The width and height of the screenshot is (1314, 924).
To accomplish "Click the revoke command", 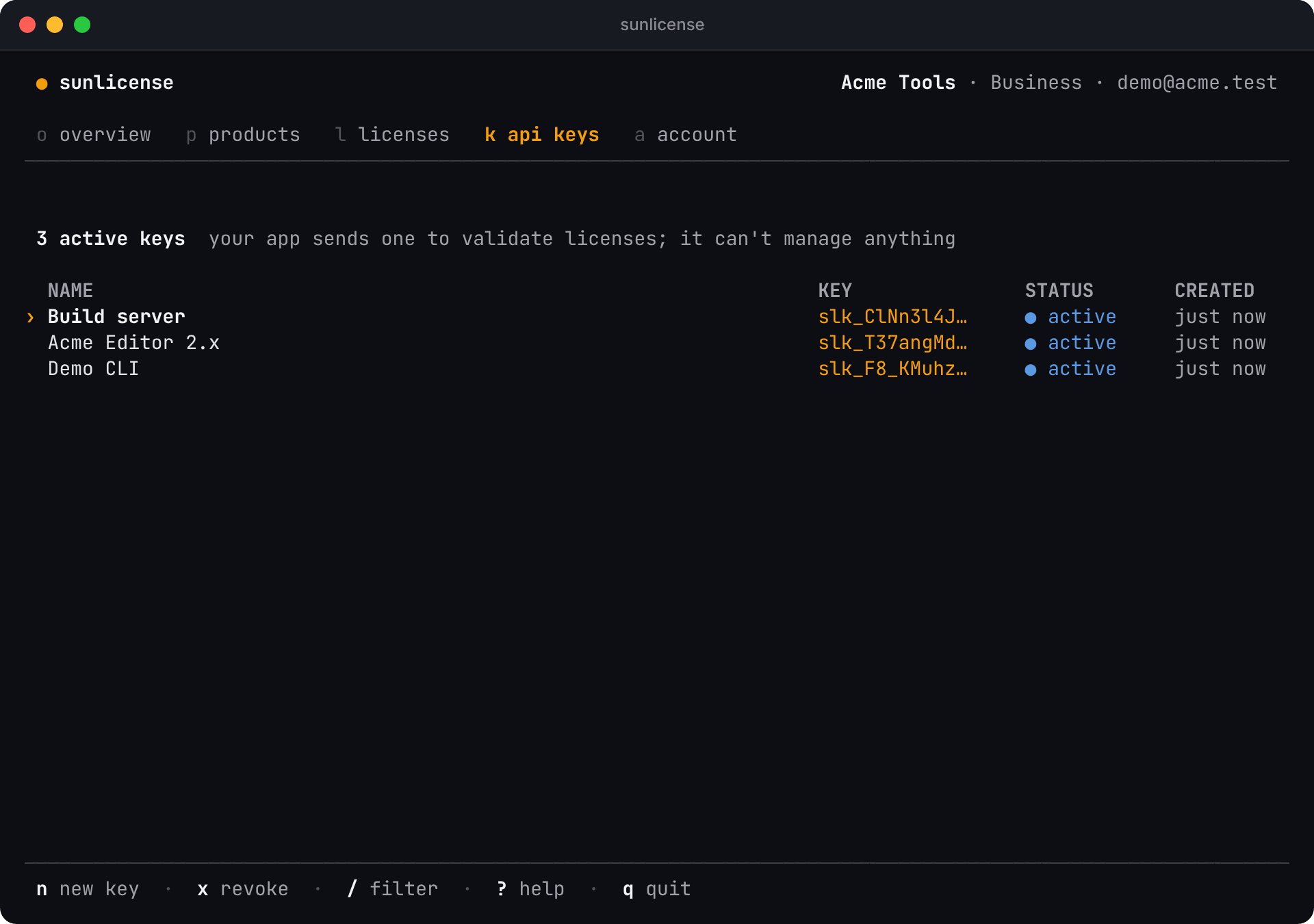I will [x=243, y=889].
